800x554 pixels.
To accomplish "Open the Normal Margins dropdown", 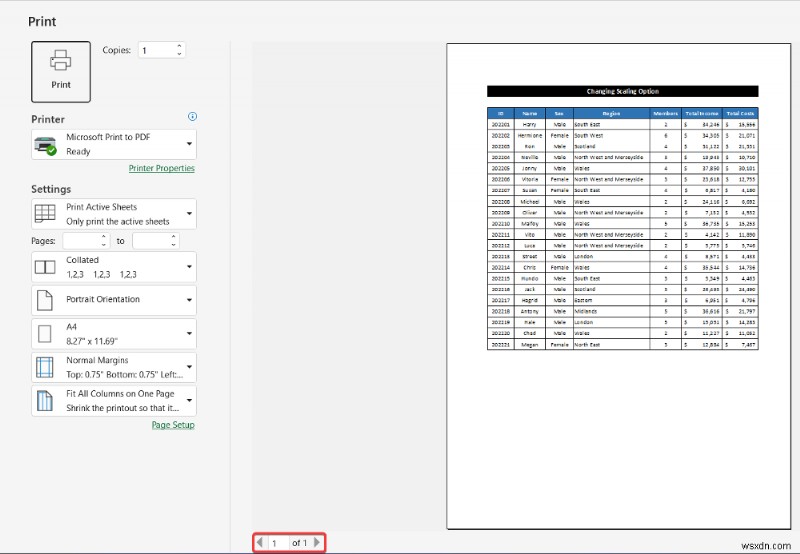I will (x=114, y=367).
